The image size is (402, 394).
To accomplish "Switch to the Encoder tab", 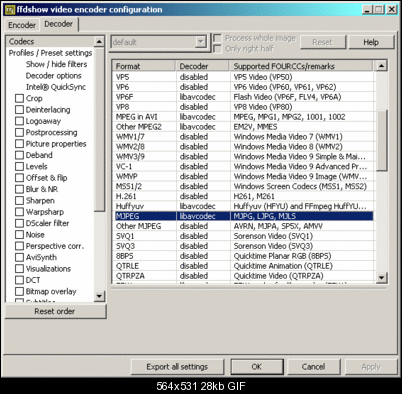I will coord(22,25).
